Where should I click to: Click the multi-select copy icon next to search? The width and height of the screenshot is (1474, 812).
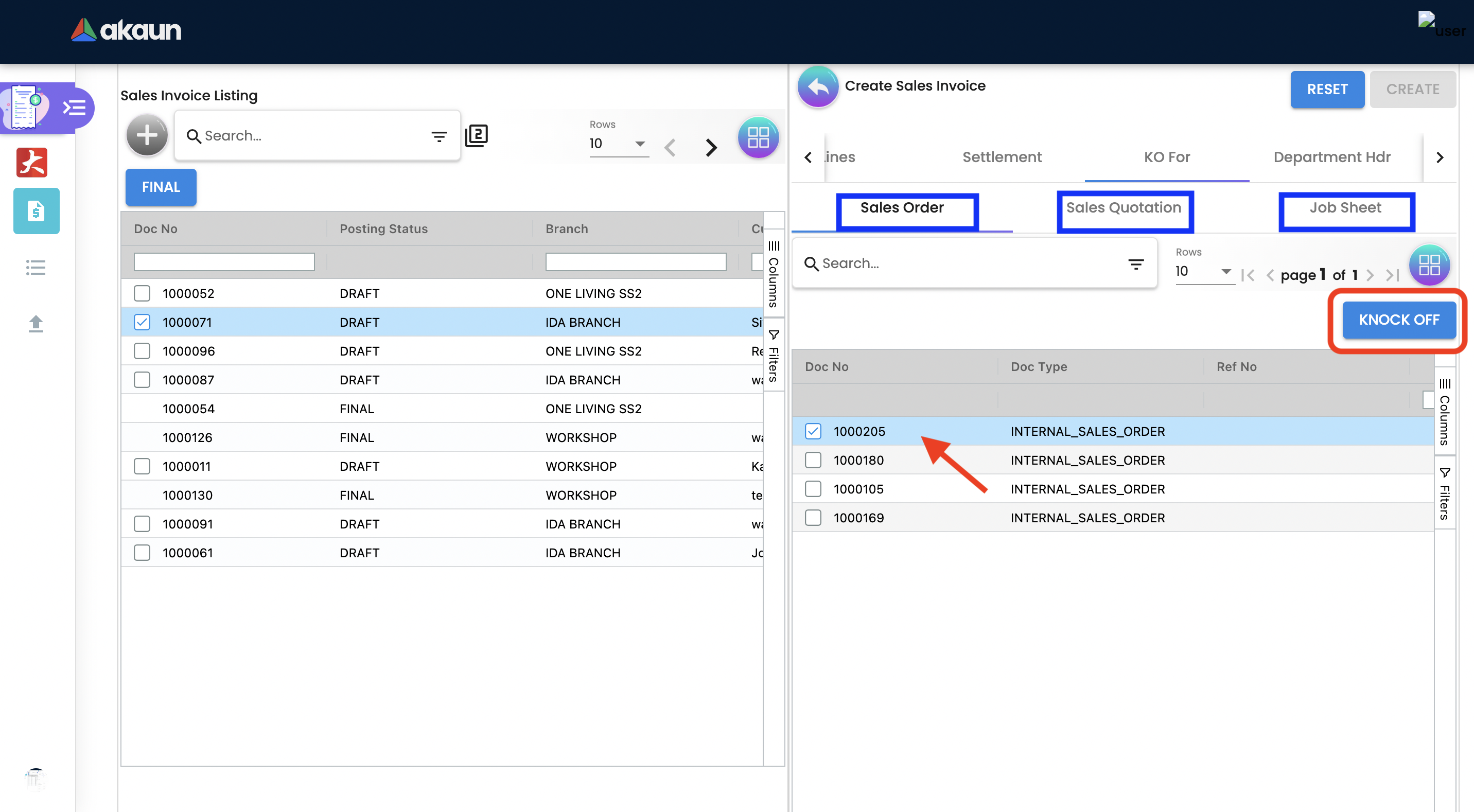click(477, 136)
